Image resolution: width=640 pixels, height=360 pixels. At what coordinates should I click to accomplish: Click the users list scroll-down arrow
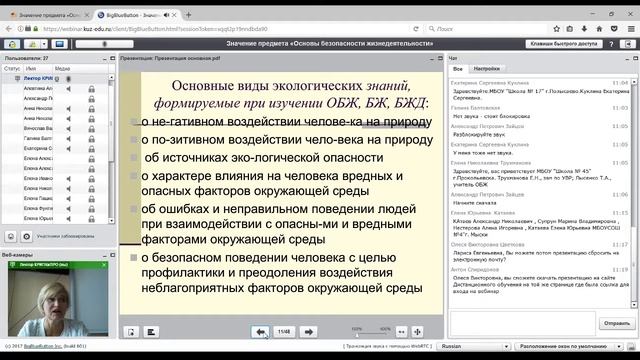click(x=111, y=221)
